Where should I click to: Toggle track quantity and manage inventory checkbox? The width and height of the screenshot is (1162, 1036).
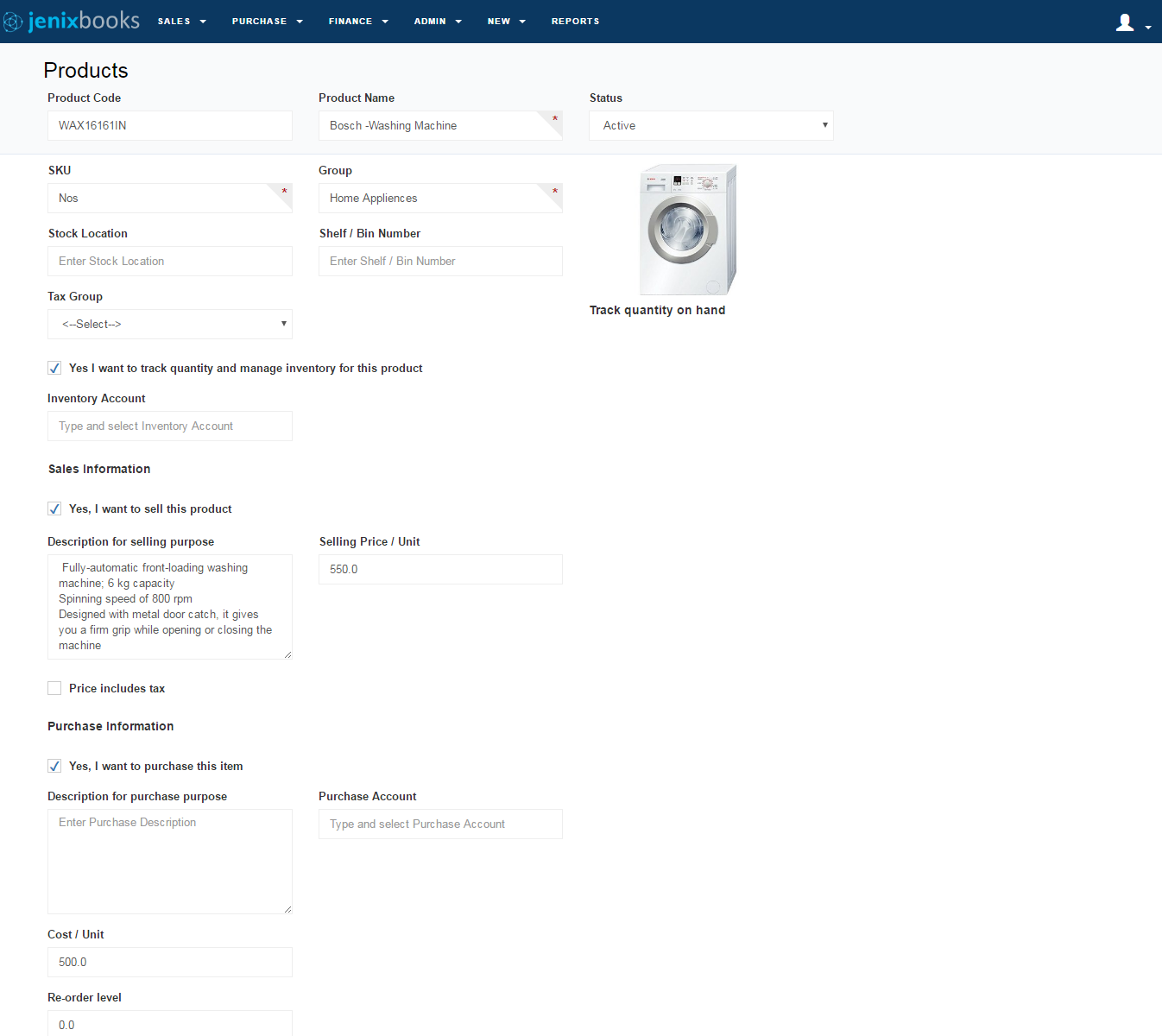(54, 368)
